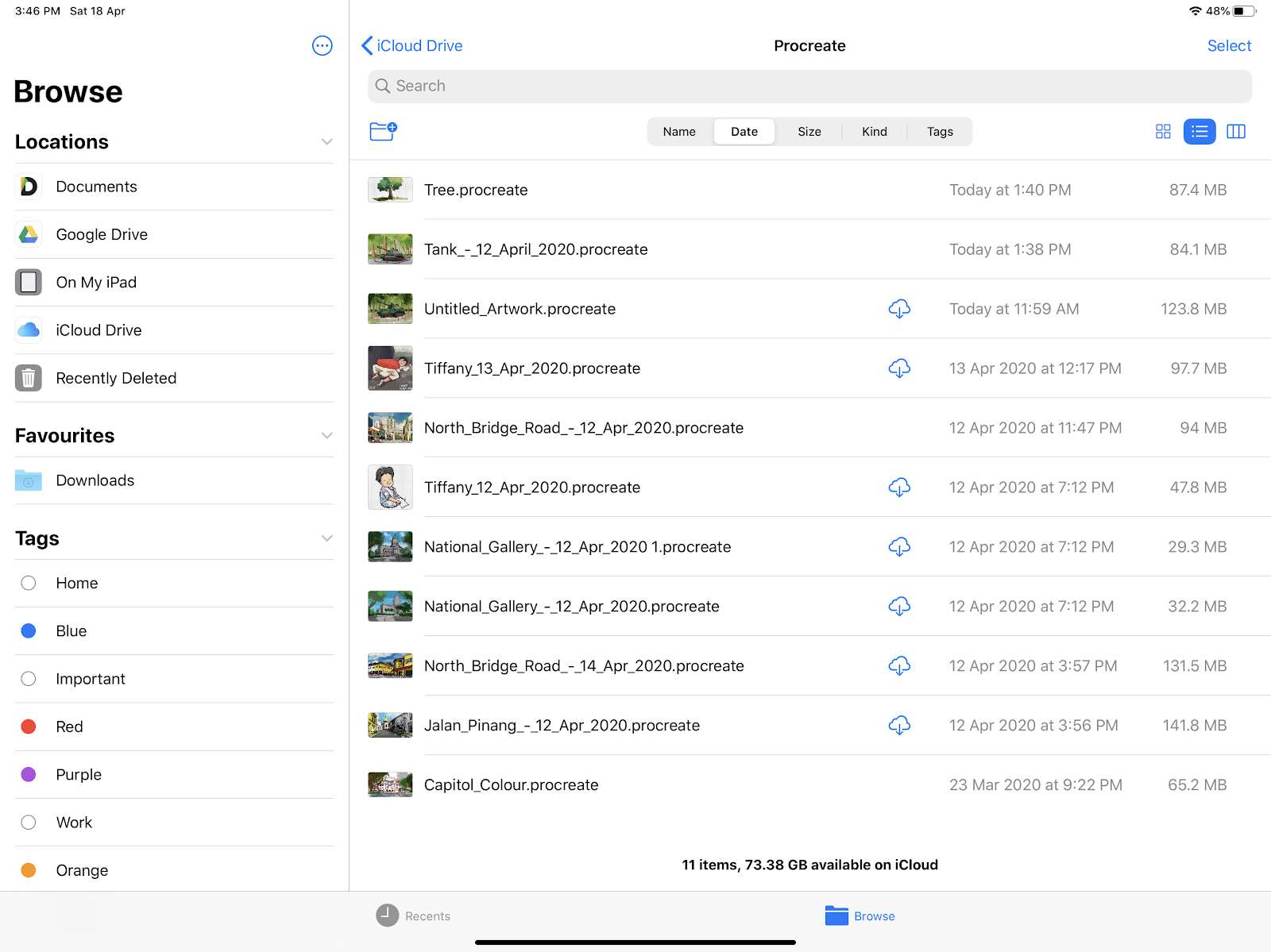
Task: Collapse the Favourites section
Action: click(x=326, y=436)
